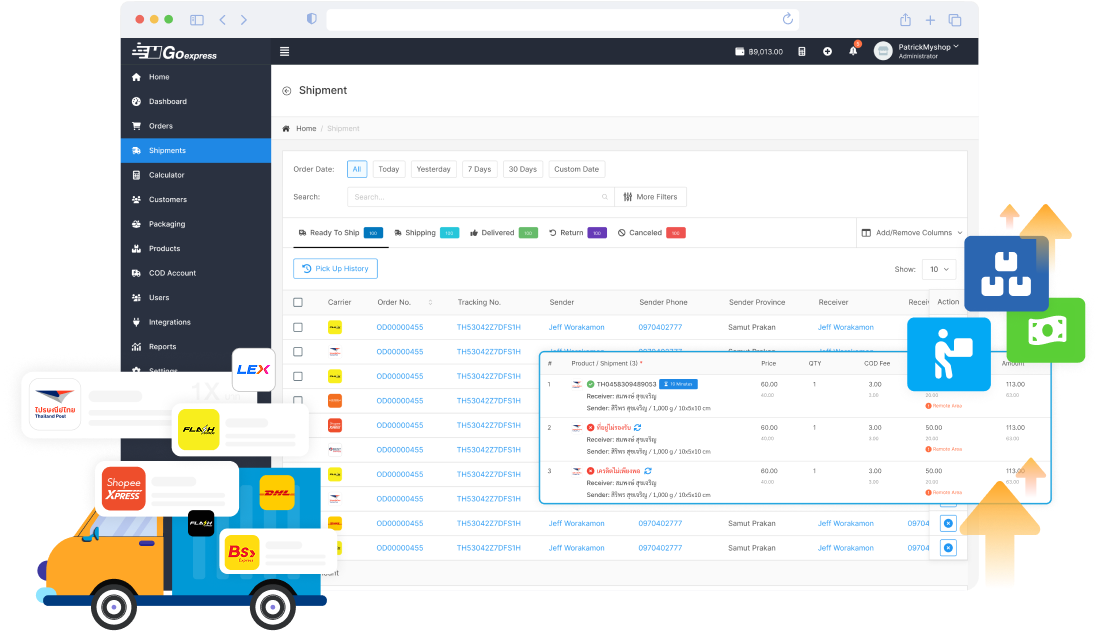
Task: Open the notifications bell
Action: tap(853, 51)
